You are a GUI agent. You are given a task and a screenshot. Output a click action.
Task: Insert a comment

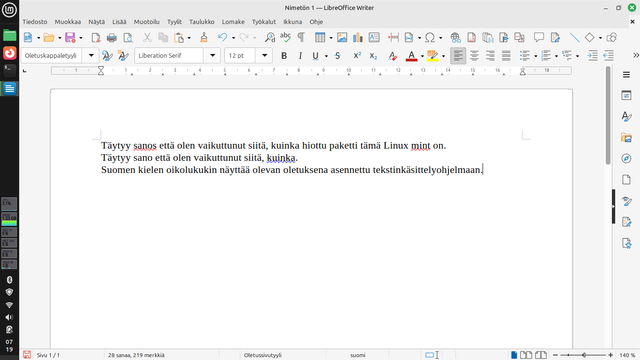click(539, 38)
